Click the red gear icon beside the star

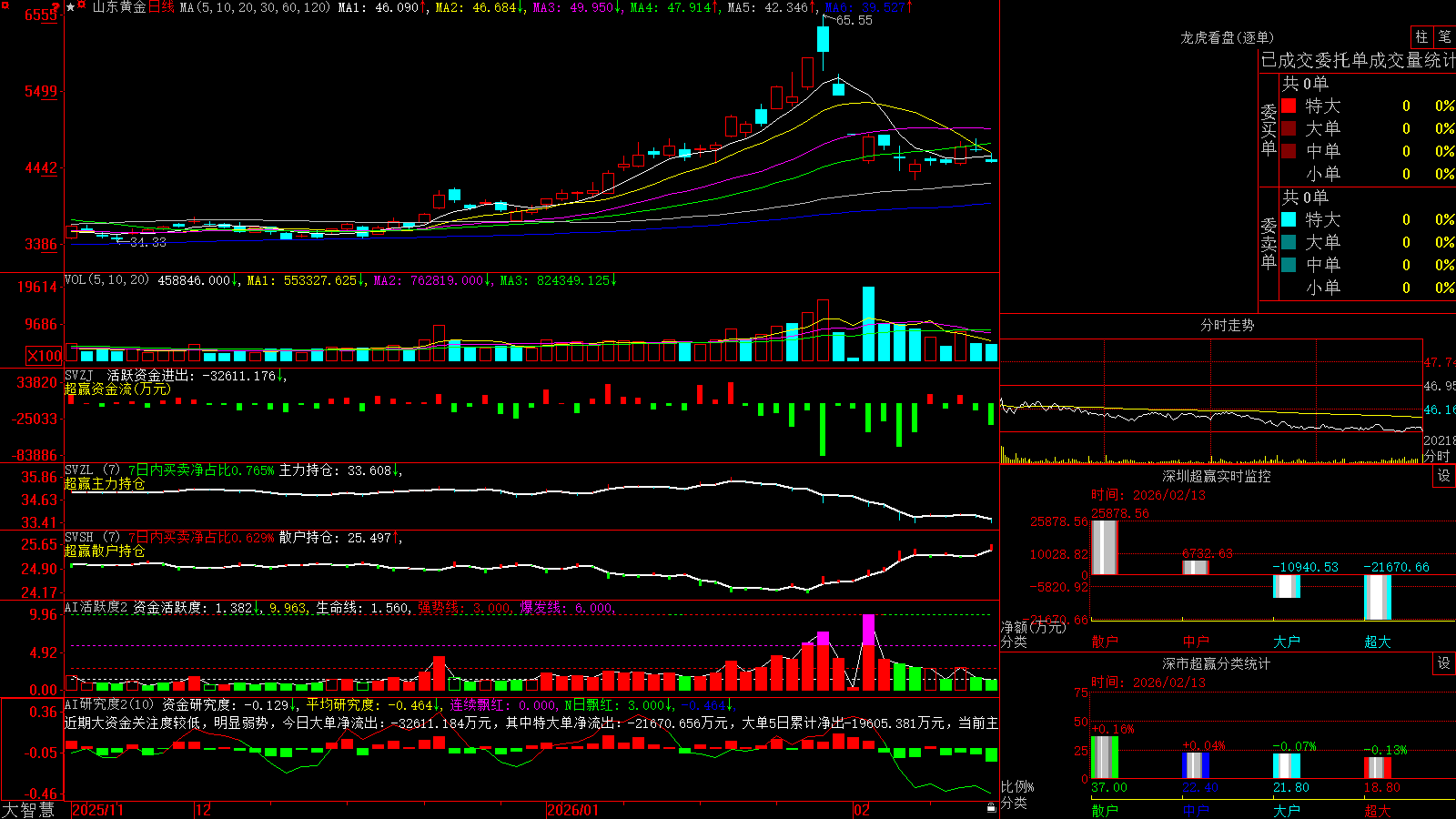pos(82,6)
